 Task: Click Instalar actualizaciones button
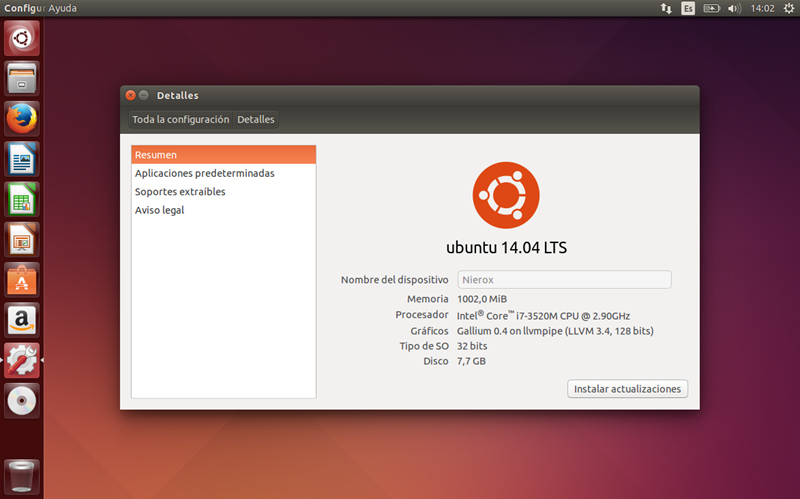coord(628,389)
